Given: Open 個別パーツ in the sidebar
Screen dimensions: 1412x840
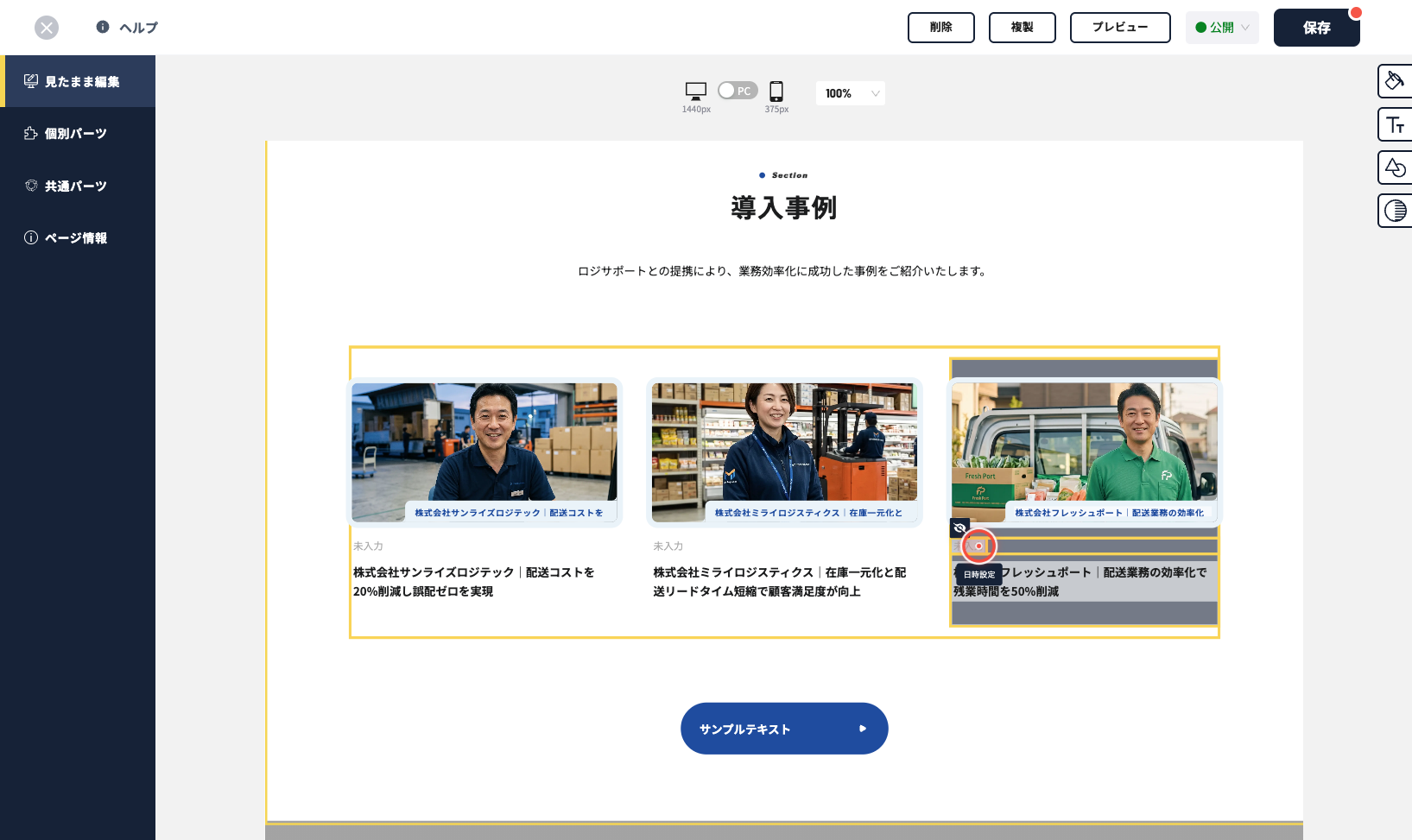Looking at the screenshot, I should (x=78, y=134).
